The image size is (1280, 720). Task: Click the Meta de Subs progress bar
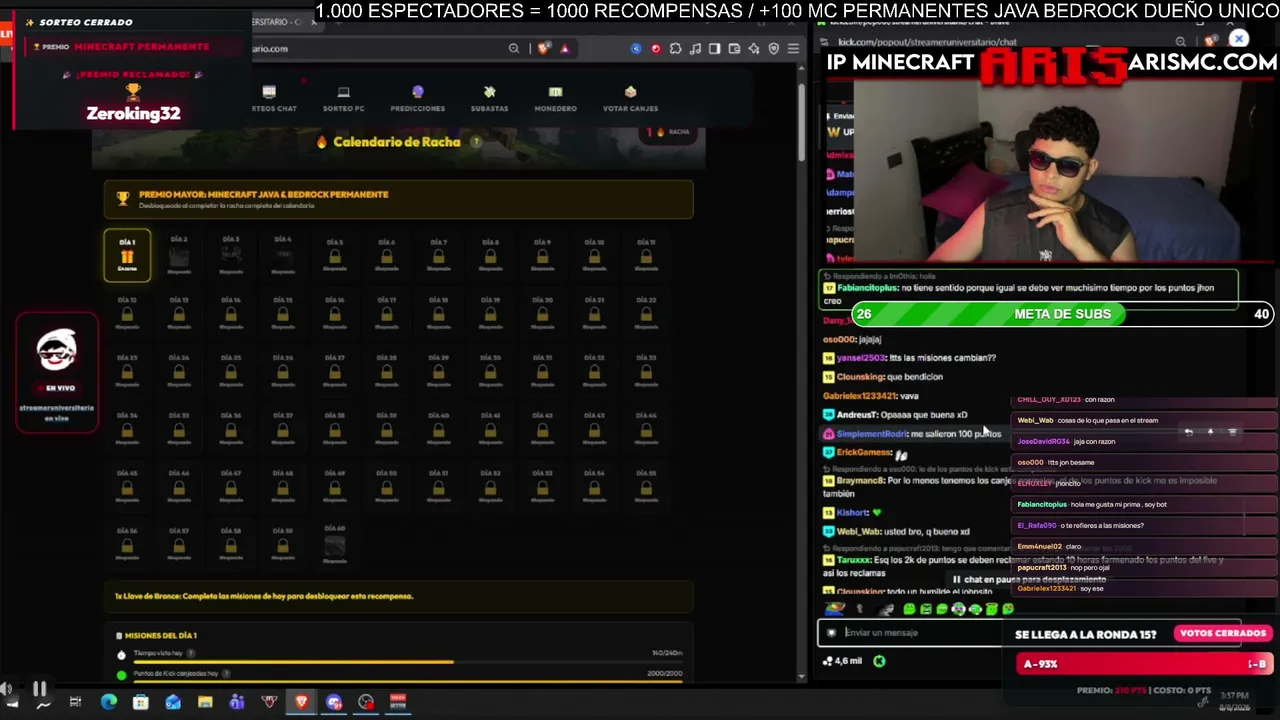1062,314
